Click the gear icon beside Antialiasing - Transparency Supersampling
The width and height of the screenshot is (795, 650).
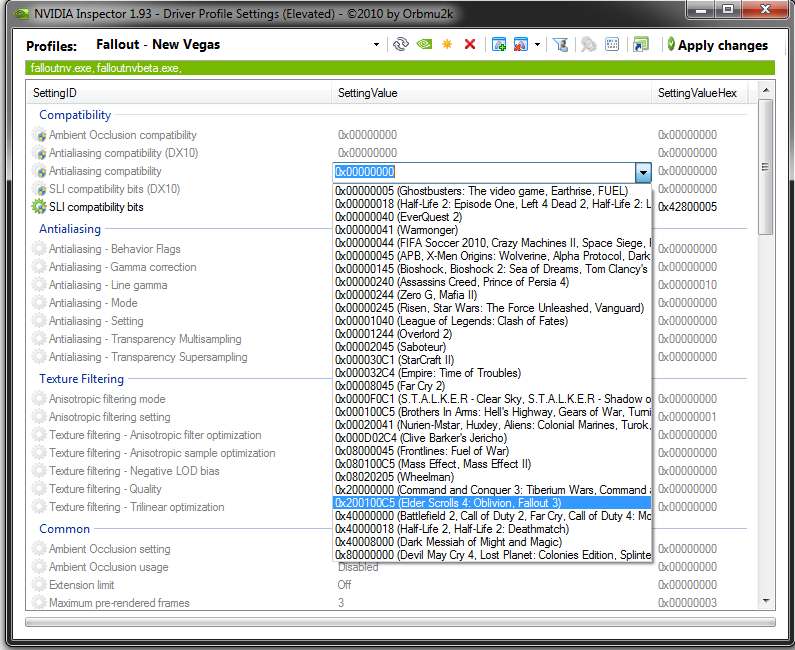(x=39, y=357)
